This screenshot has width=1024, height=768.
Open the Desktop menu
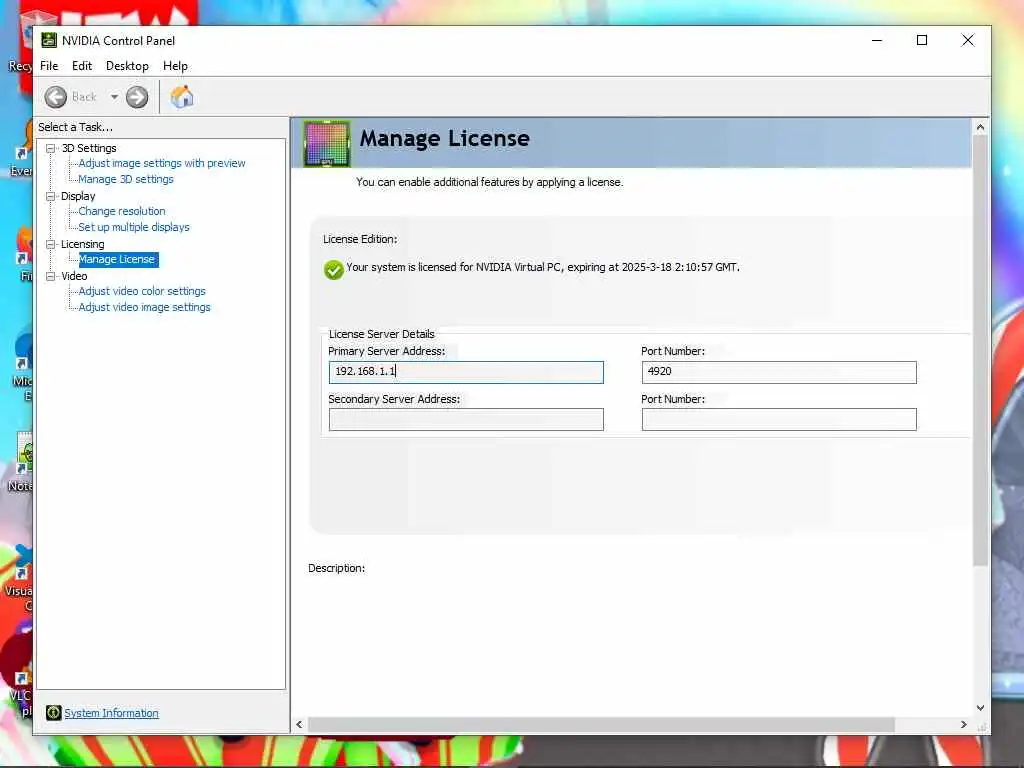[x=127, y=66]
